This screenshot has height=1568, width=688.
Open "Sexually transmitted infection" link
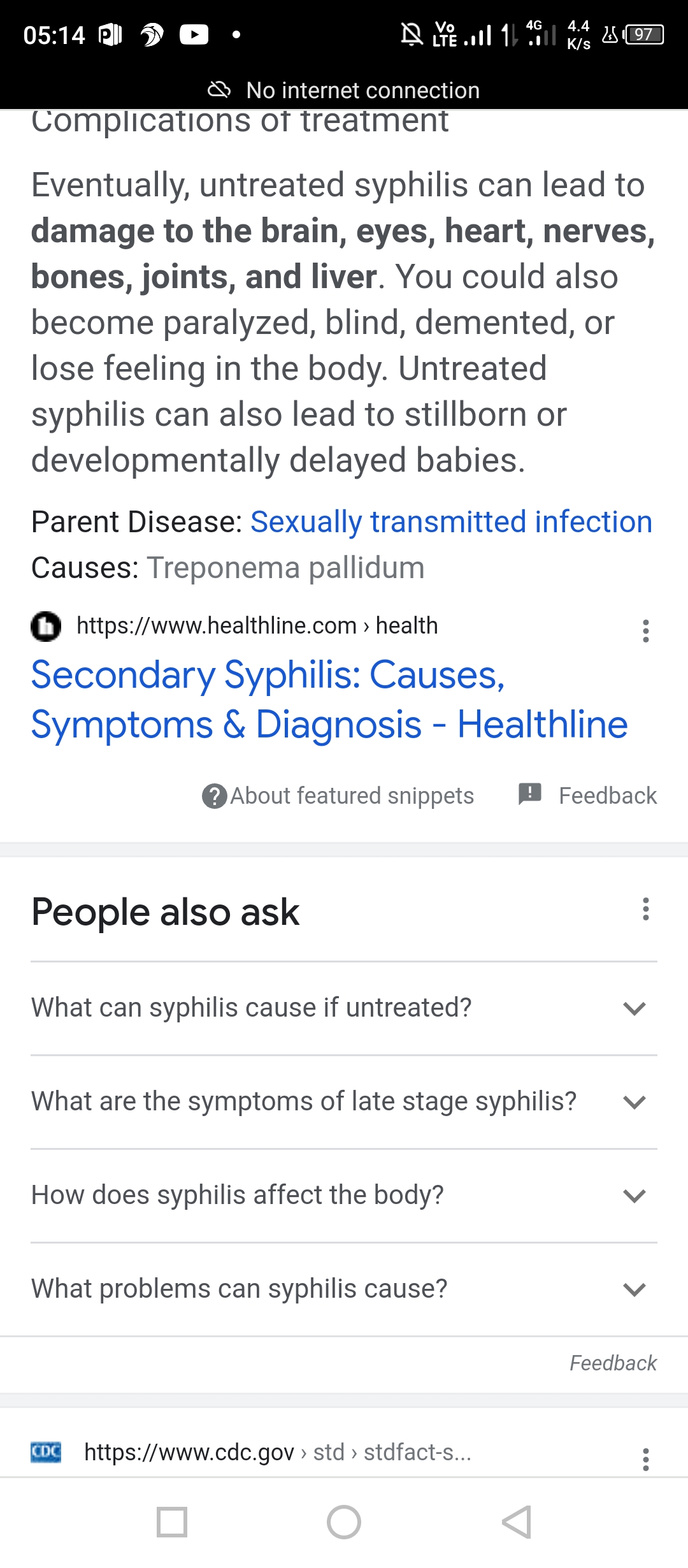pos(451,522)
